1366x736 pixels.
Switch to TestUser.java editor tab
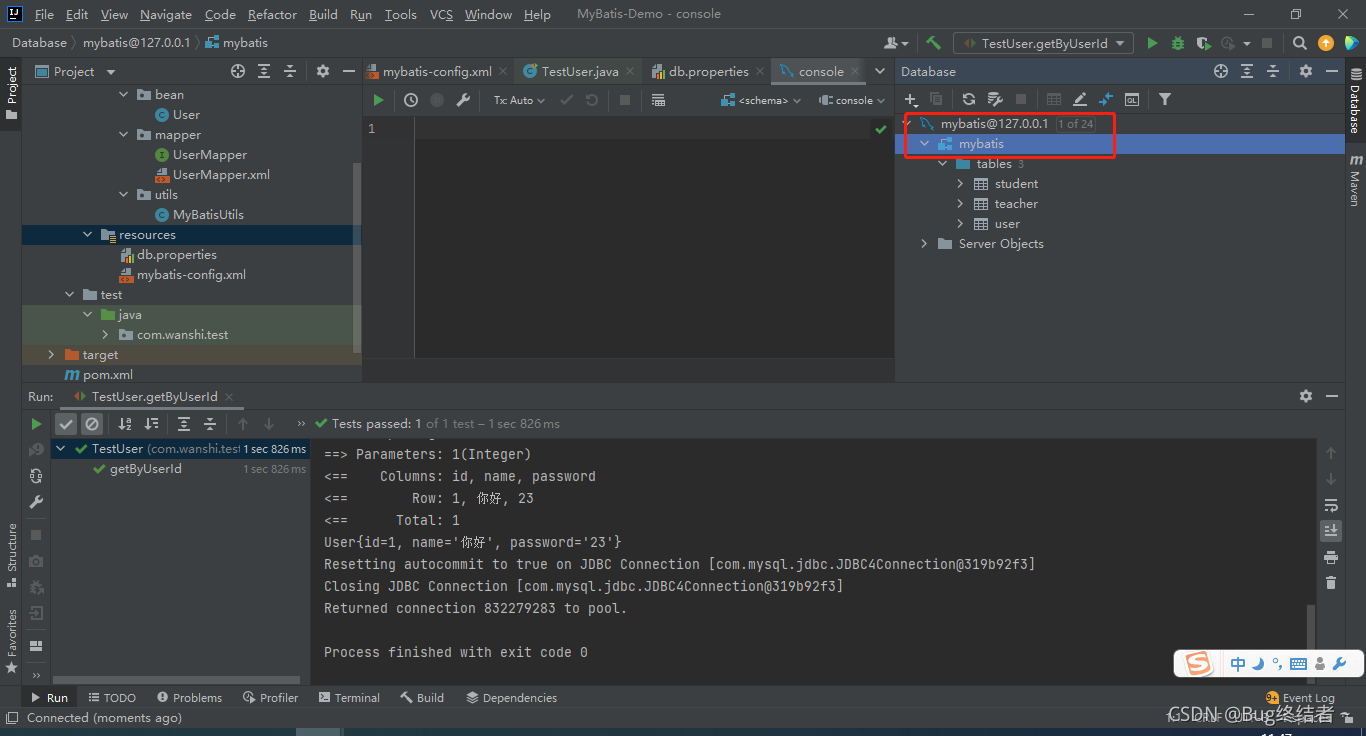click(x=579, y=71)
